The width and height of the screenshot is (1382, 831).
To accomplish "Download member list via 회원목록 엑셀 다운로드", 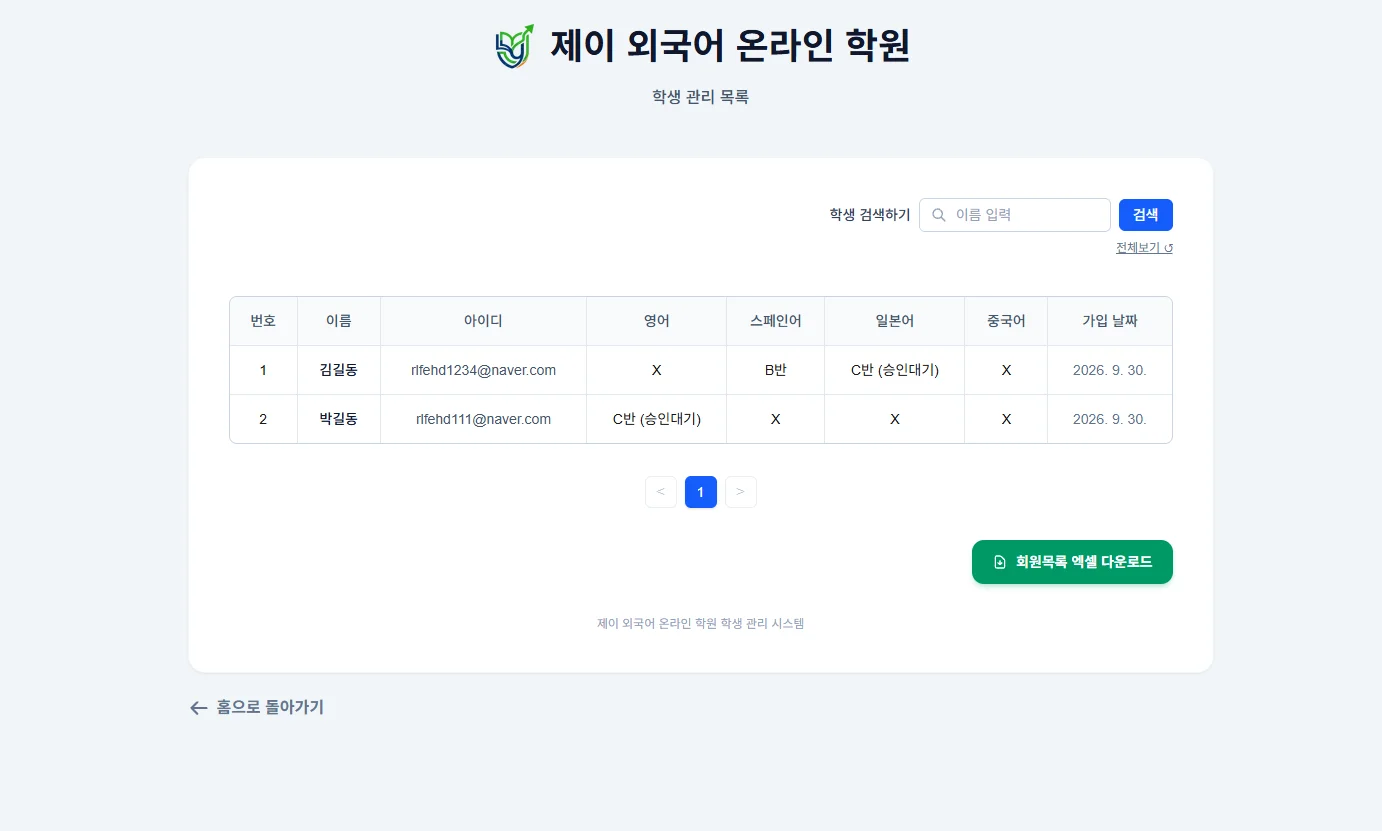I will (x=1072, y=562).
